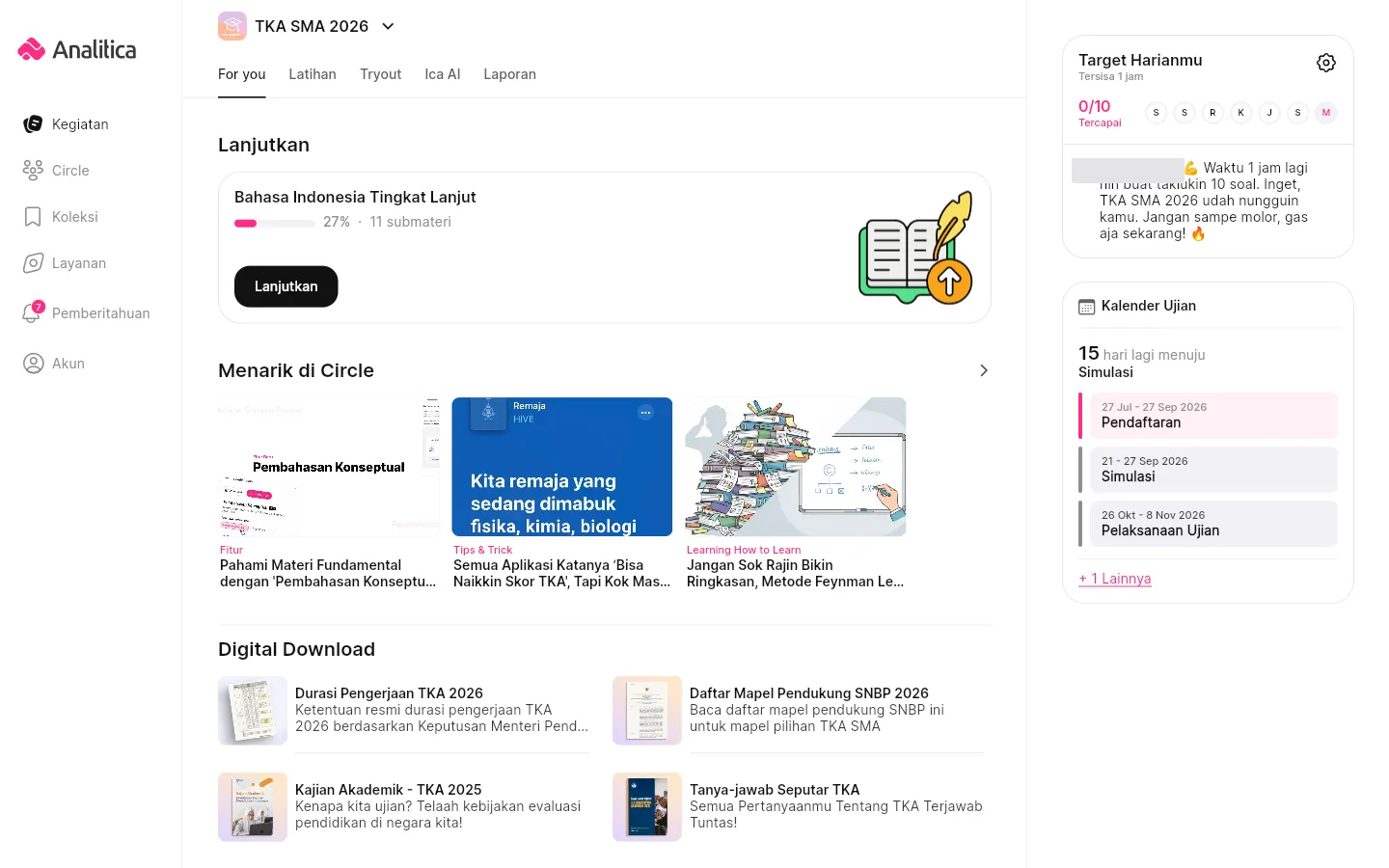The image size is (1389, 868).
Task: Open Target Harianmu settings gear
Action: tap(1326, 63)
